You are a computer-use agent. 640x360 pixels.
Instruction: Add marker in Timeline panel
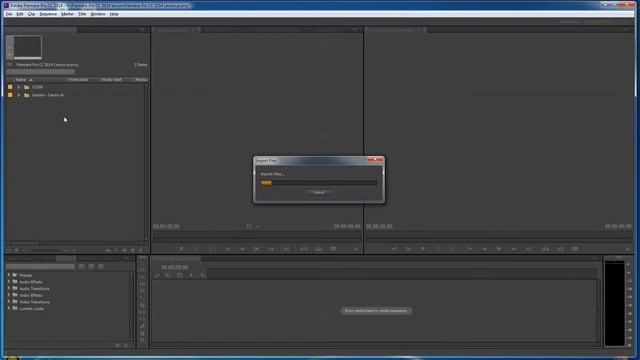[191, 275]
